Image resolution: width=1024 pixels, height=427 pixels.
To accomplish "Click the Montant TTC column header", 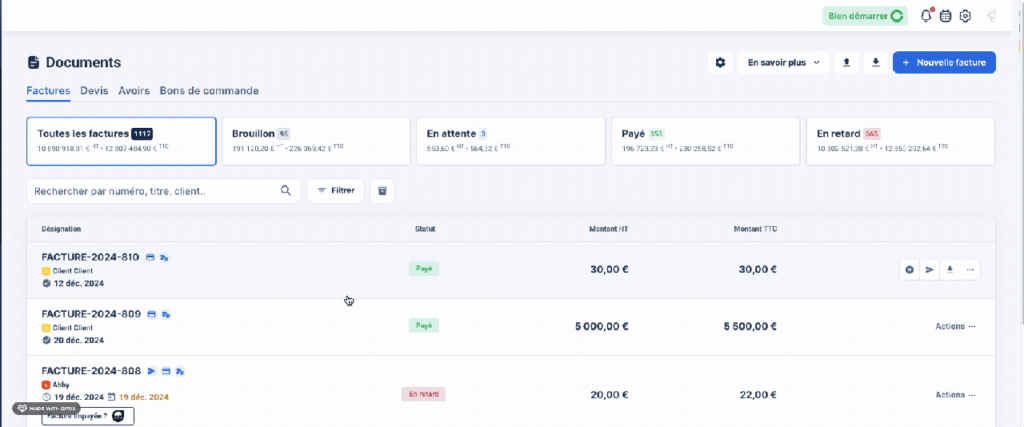I will click(756, 229).
